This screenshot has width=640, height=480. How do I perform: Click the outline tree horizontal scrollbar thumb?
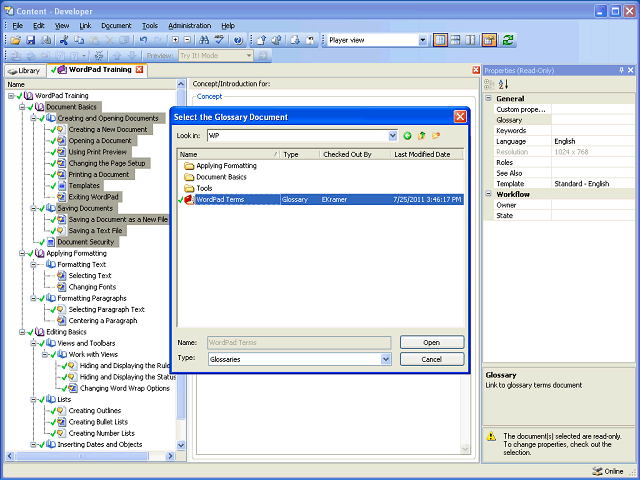coord(82,456)
